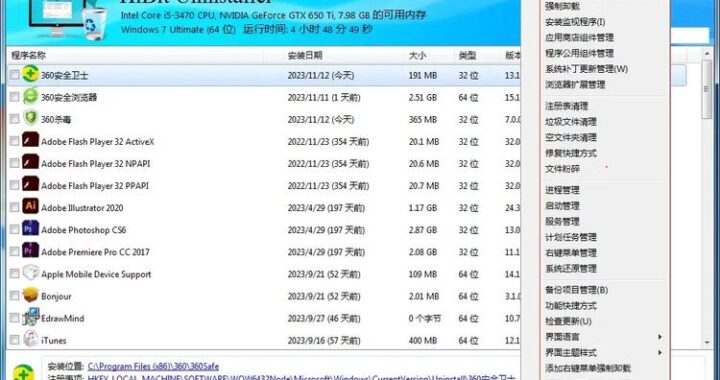This screenshot has height=380, width=720.
Task: Click the 360安全浏览器 program icon
Action: [x=30, y=96]
